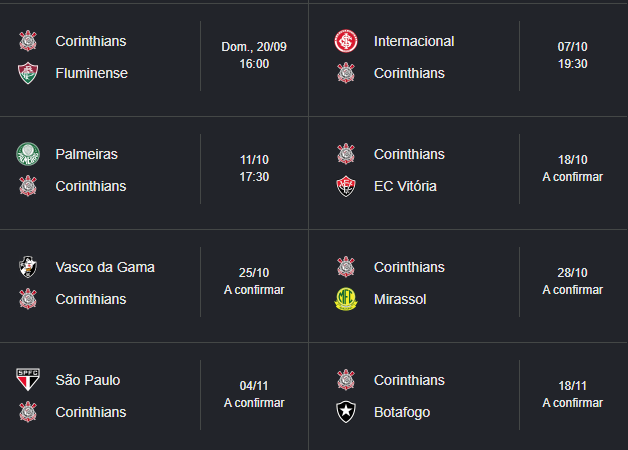Viewport: 628px width, 450px height.
Task: Click the 18/11 A confirmar match date
Action: click(x=573, y=394)
